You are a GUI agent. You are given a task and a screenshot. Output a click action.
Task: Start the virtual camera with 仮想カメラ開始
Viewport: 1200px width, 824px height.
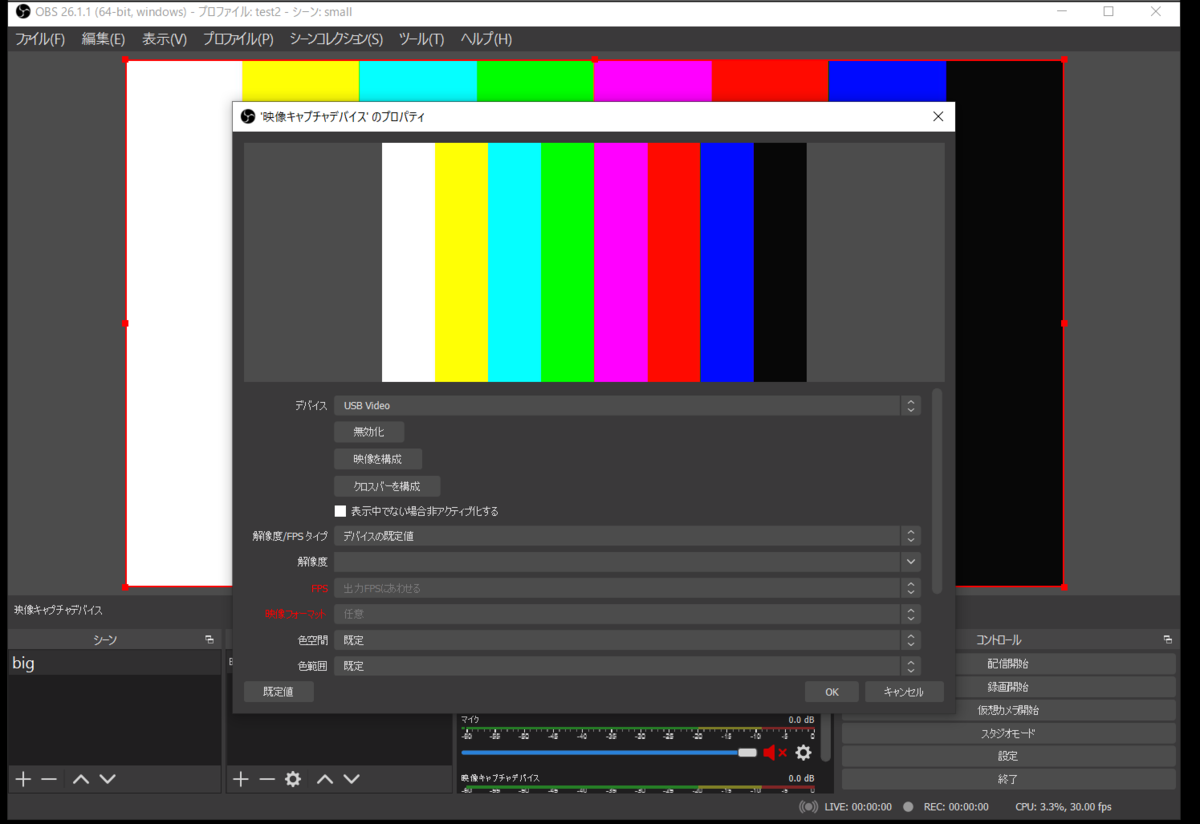[x=1008, y=710]
